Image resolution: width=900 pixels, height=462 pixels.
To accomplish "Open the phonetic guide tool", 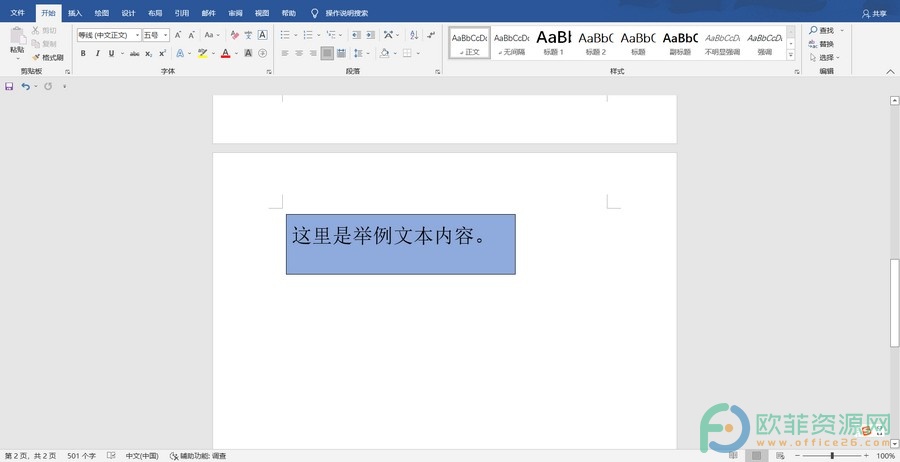I will click(248, 35).
